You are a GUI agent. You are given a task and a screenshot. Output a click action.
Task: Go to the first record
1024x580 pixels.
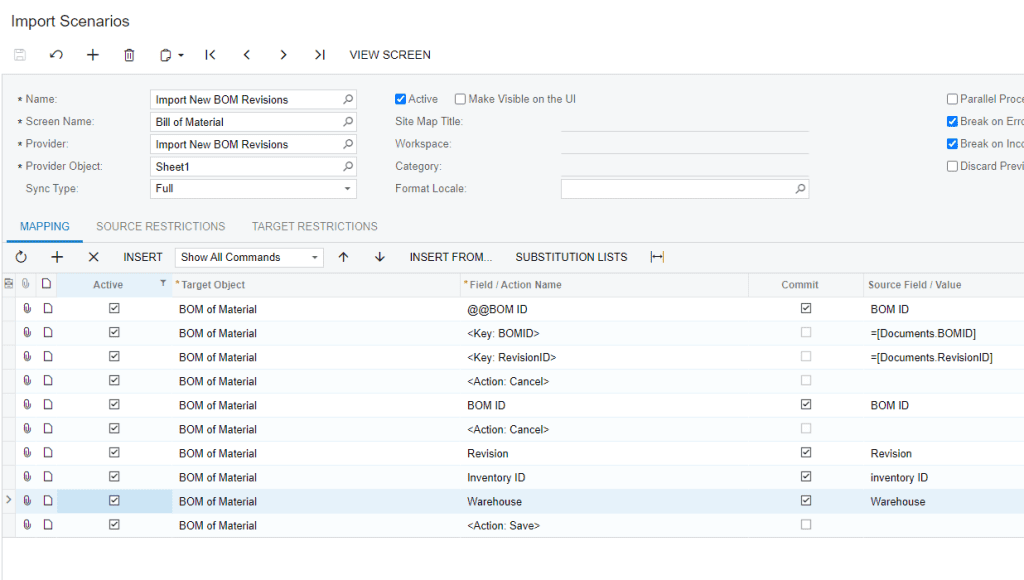click(x=210, y=55)
